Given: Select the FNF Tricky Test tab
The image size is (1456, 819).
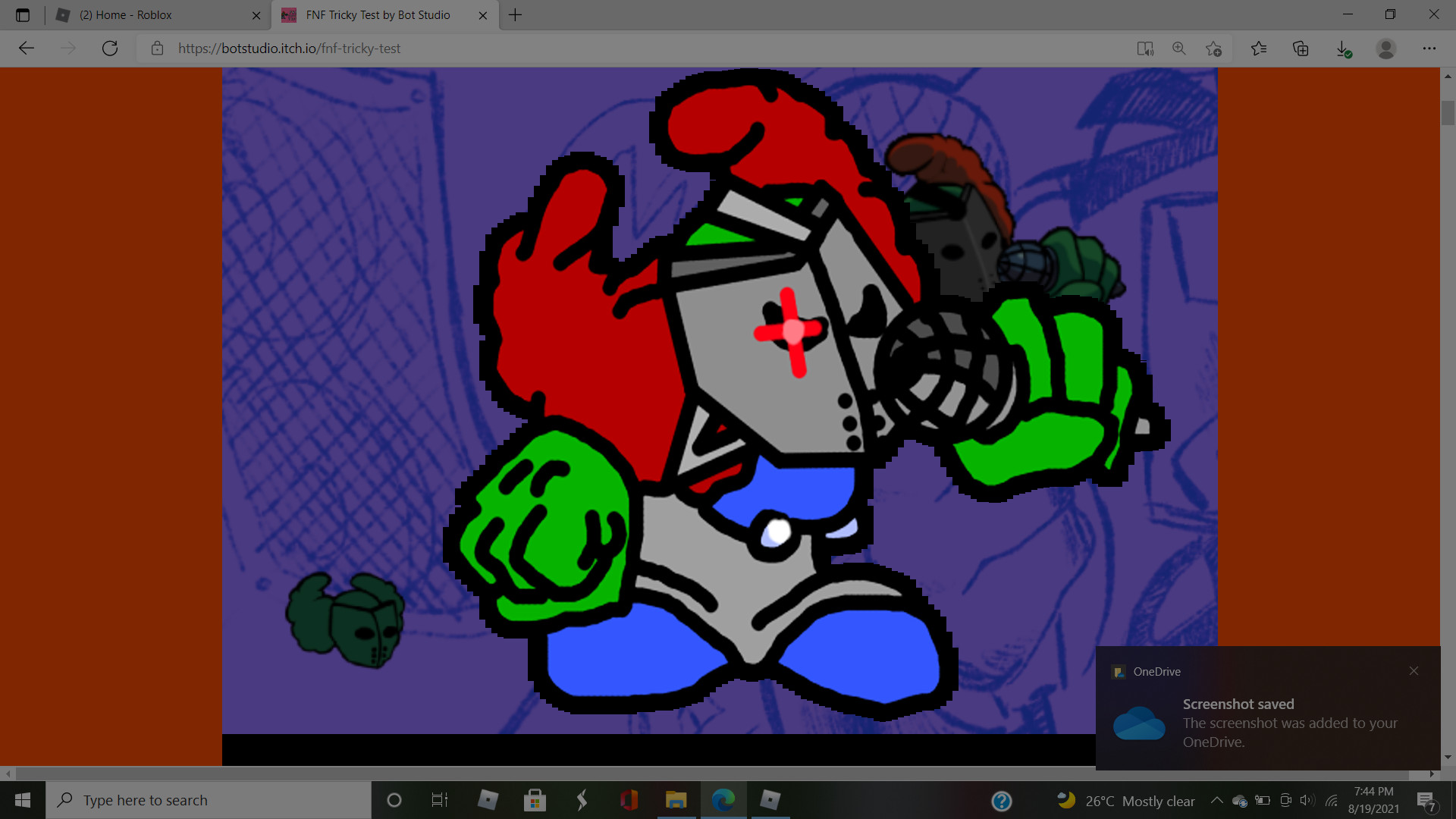Looking at the screenshot, I should [x=378, y=15].
